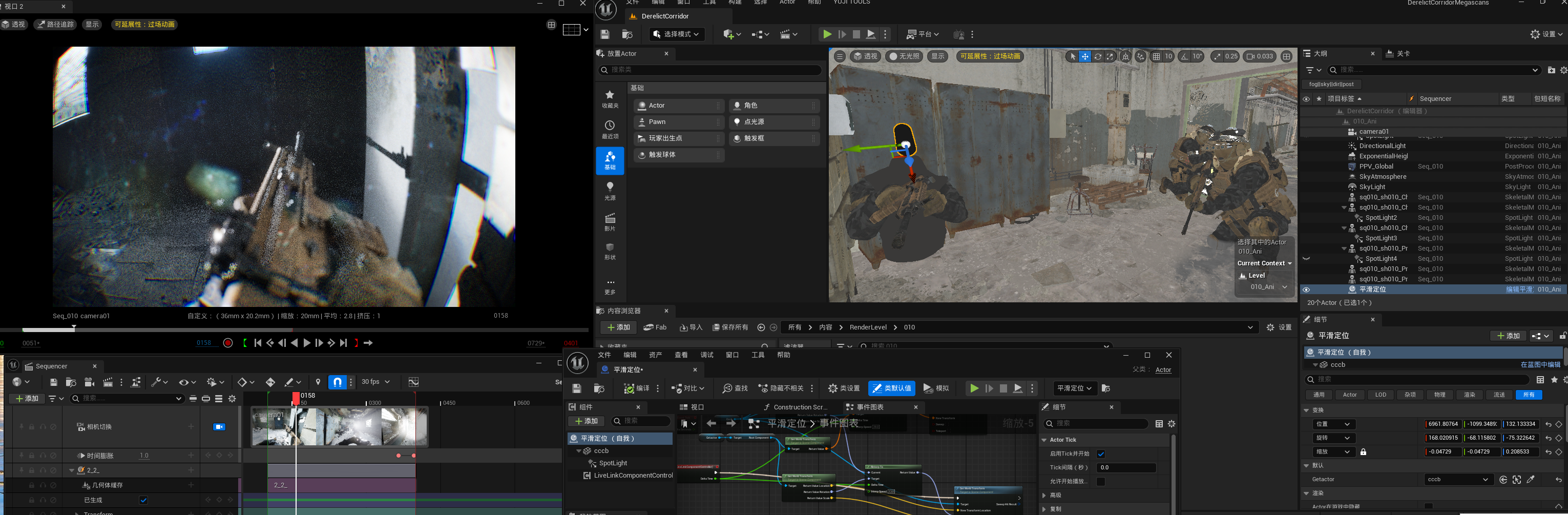Screen dimensions: 1568x515
Task: Click 类默认值 in blueprint editor toolbar
Action: pyautogui.click(x=892, y=388)
